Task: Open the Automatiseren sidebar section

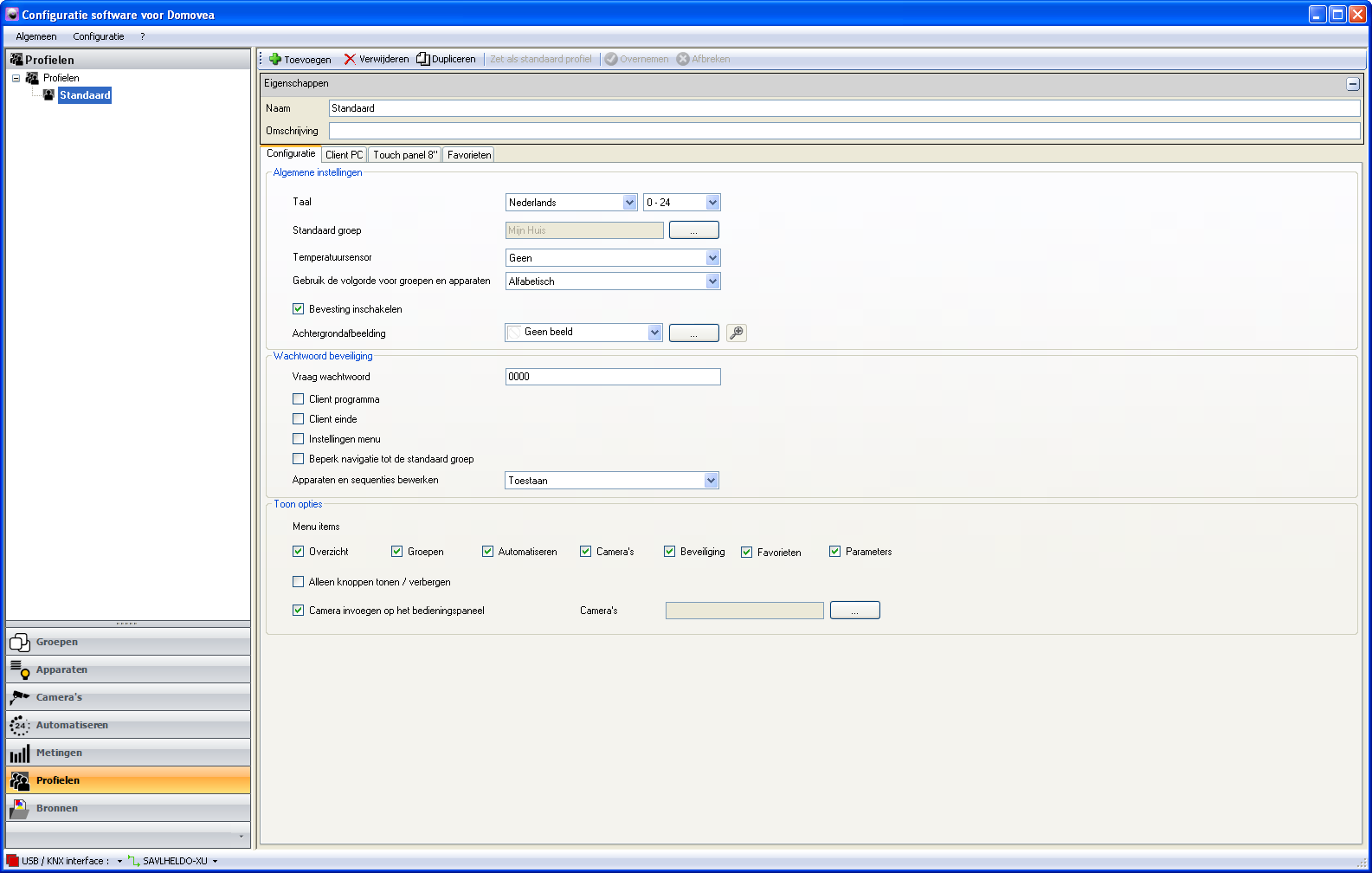Action: pyautogui.click(x=128, y=725)
